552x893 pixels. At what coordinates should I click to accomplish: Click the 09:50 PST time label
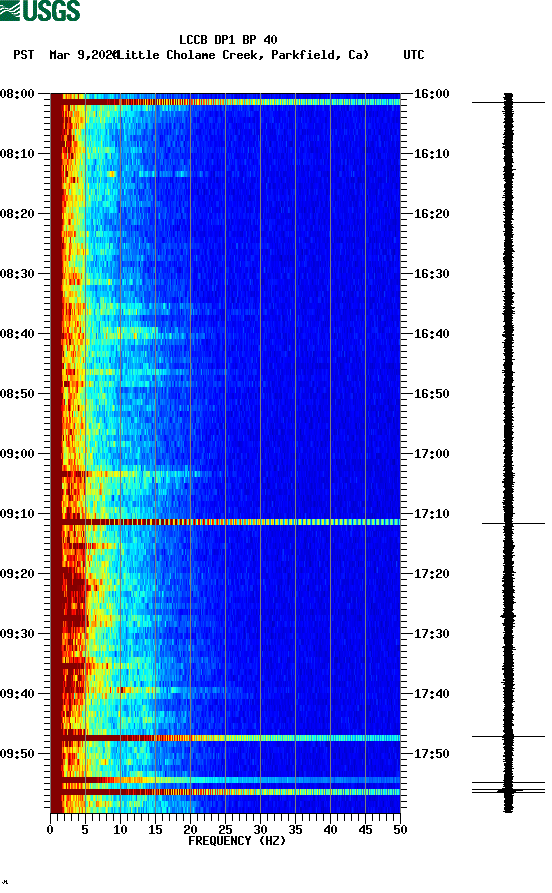17,754
